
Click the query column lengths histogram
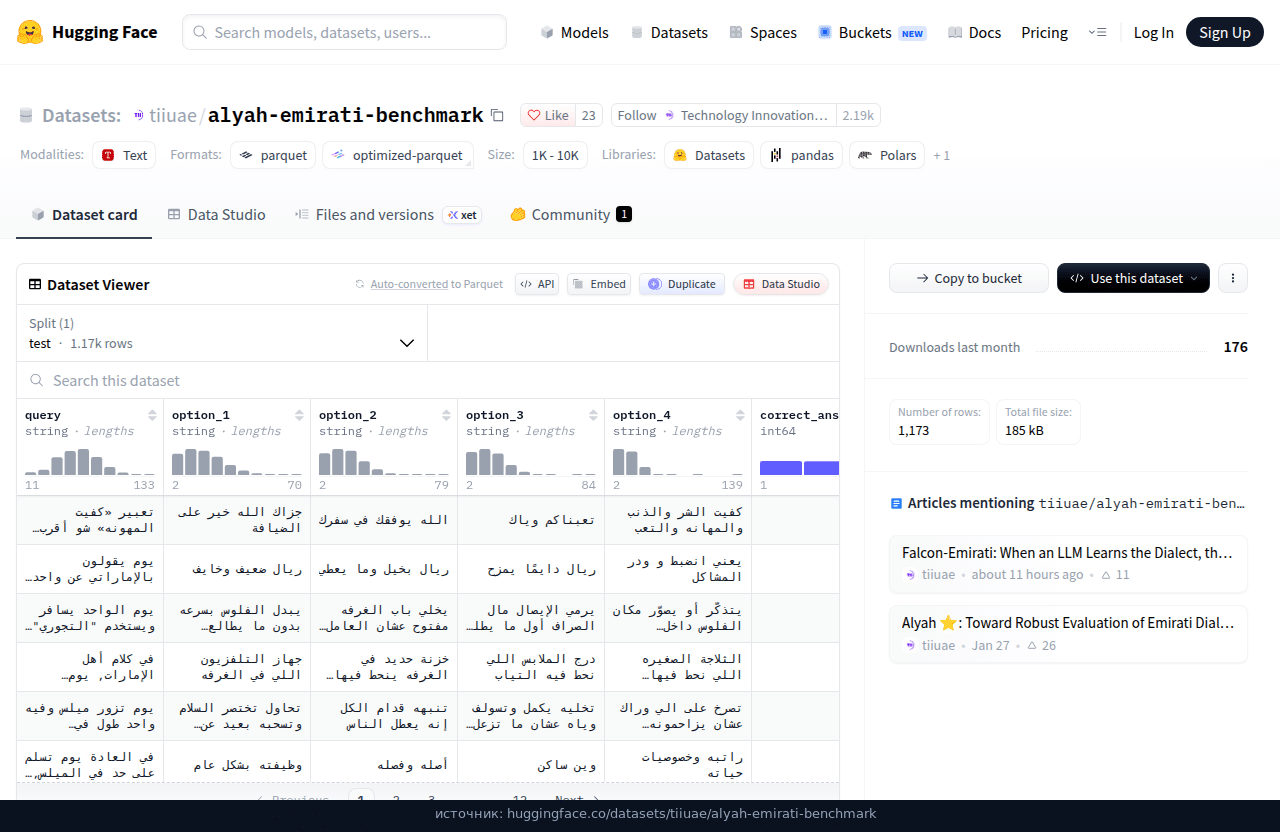tap(90, 462)
